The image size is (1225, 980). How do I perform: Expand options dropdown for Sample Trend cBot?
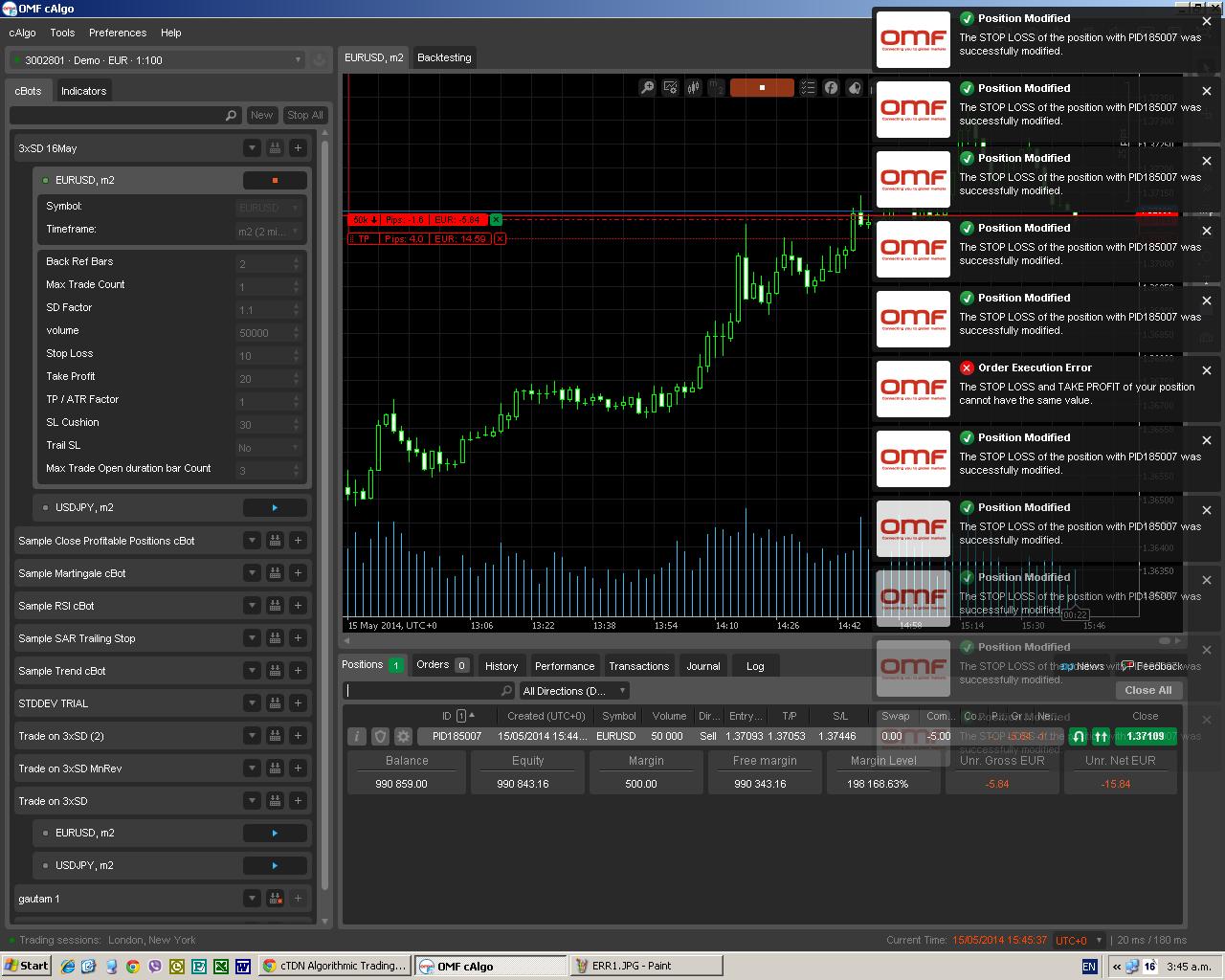pos(252,671)
